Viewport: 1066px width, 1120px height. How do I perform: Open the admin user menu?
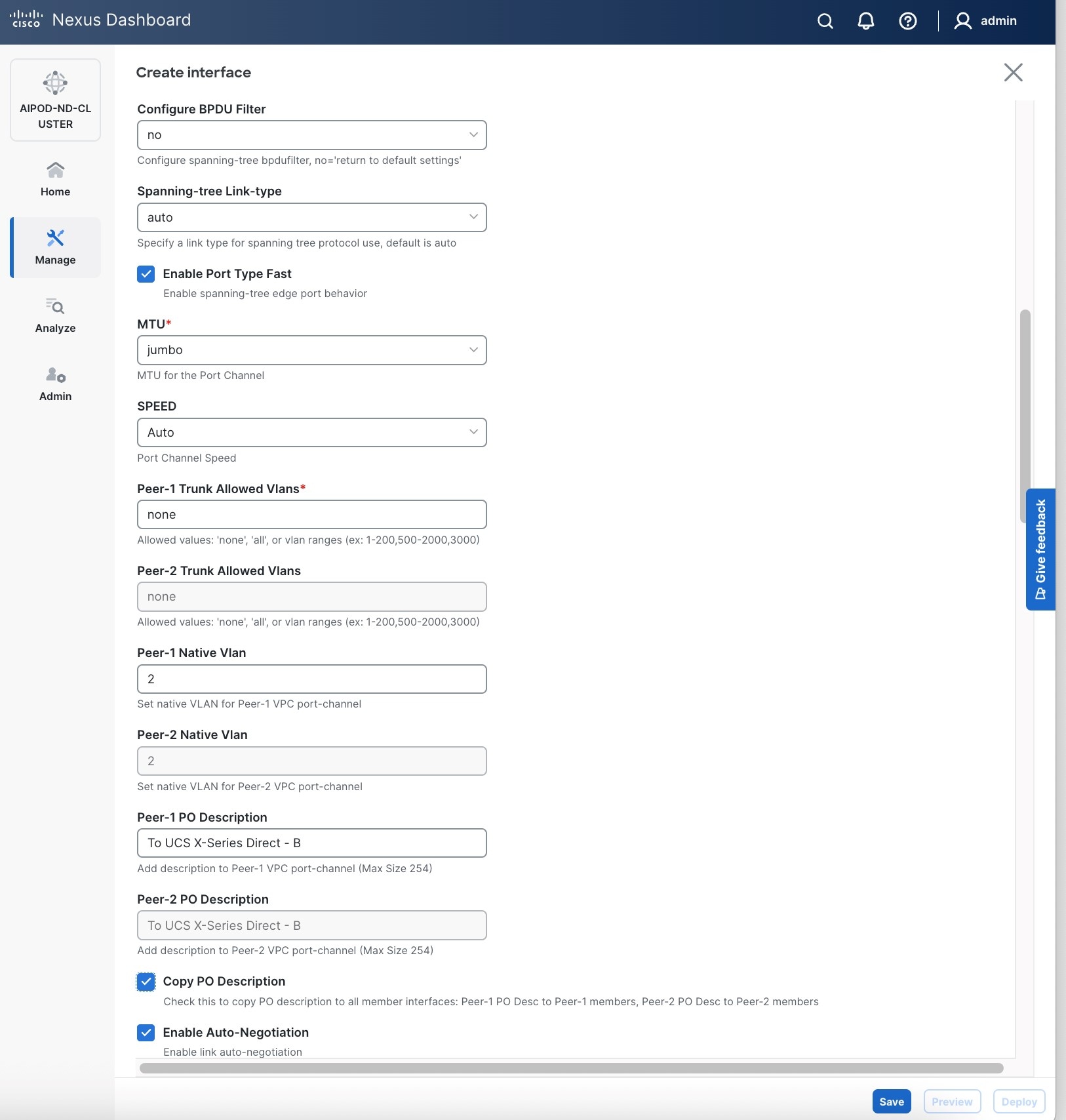click(x=985, y=21)
